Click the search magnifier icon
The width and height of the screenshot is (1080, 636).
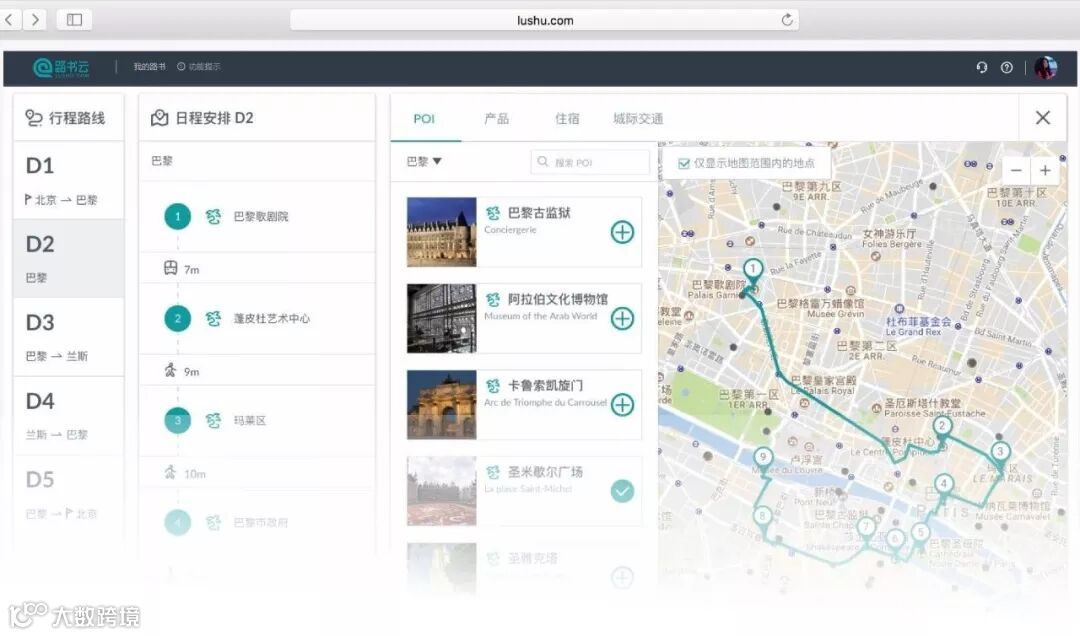[x=543, y=162]
